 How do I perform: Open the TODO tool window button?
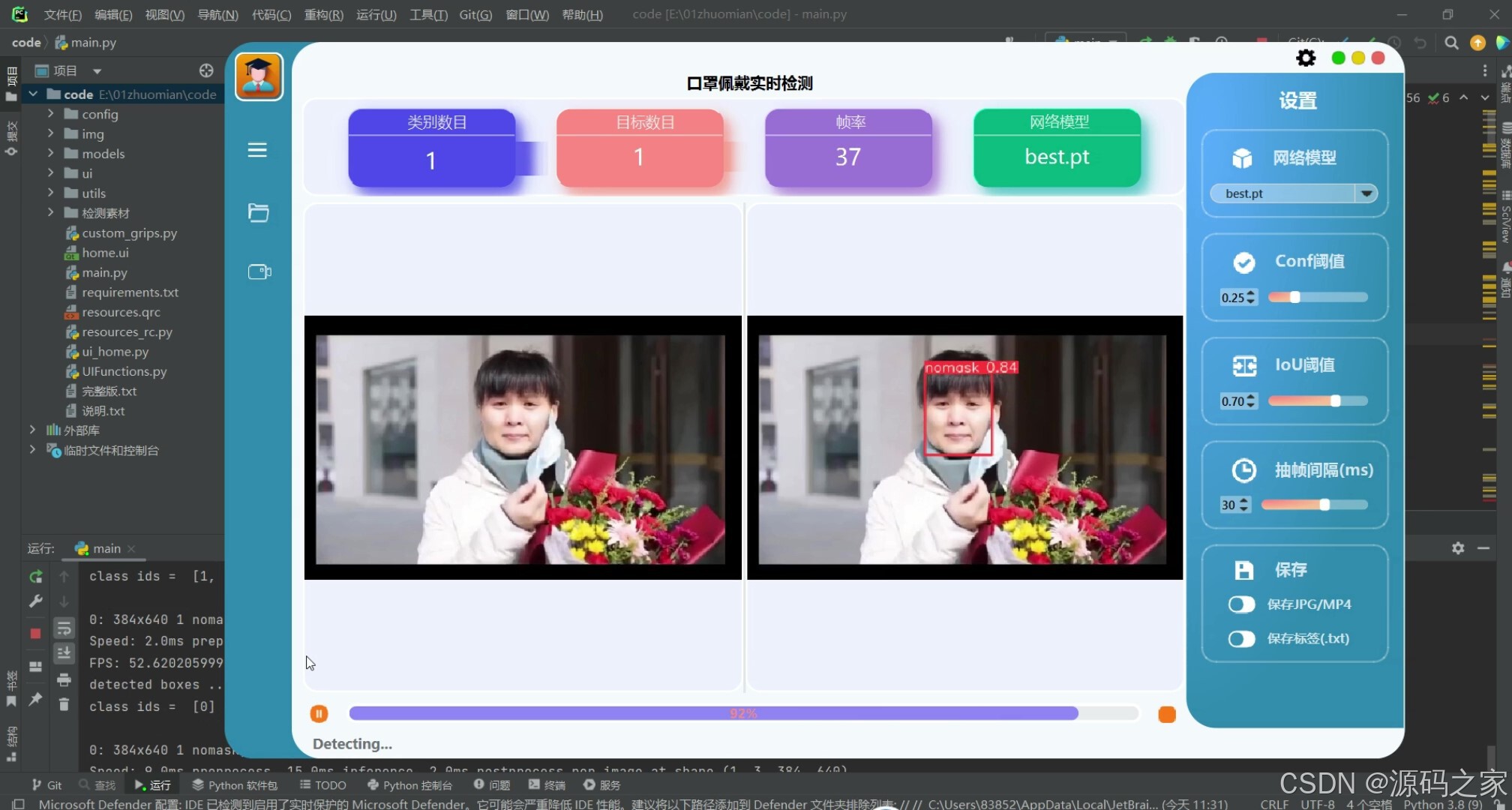point(323,785)
